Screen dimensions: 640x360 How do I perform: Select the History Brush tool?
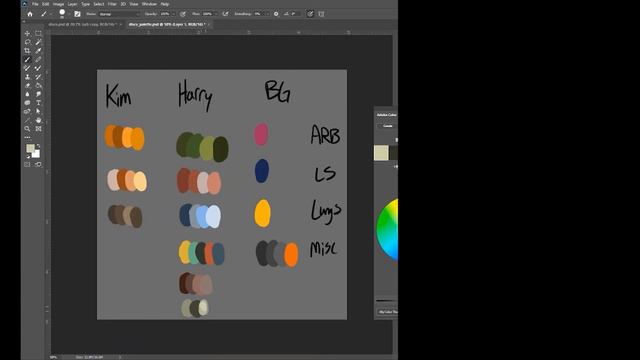(38, 77)
